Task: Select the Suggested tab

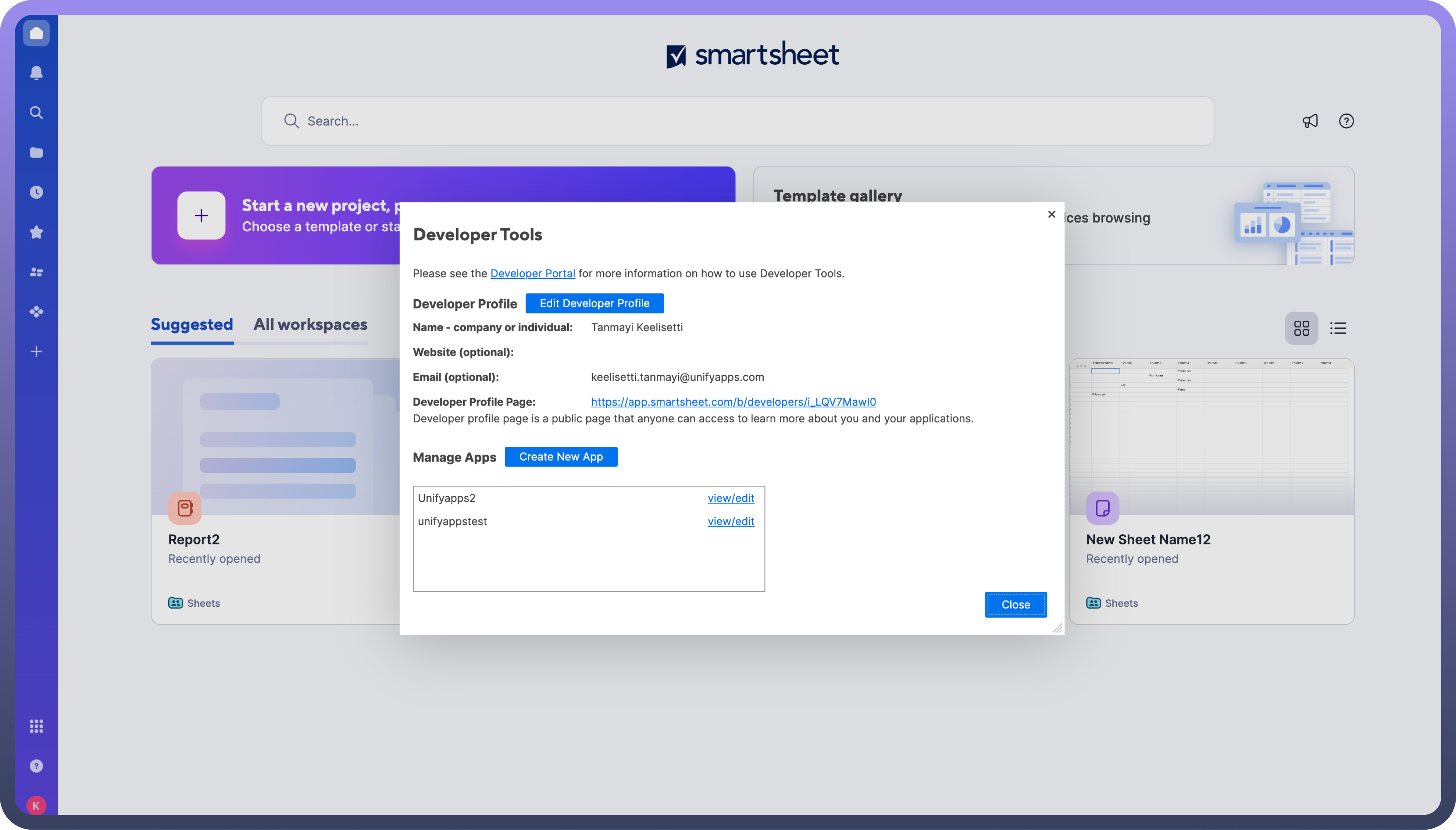Action: click(x=192, y=324)
